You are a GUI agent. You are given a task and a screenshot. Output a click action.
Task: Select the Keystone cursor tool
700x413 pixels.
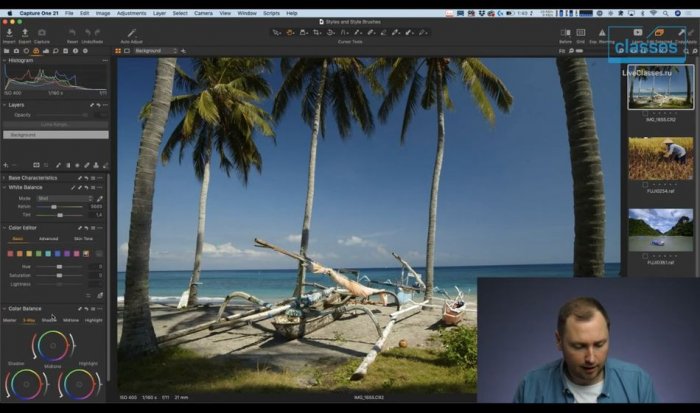344,33
